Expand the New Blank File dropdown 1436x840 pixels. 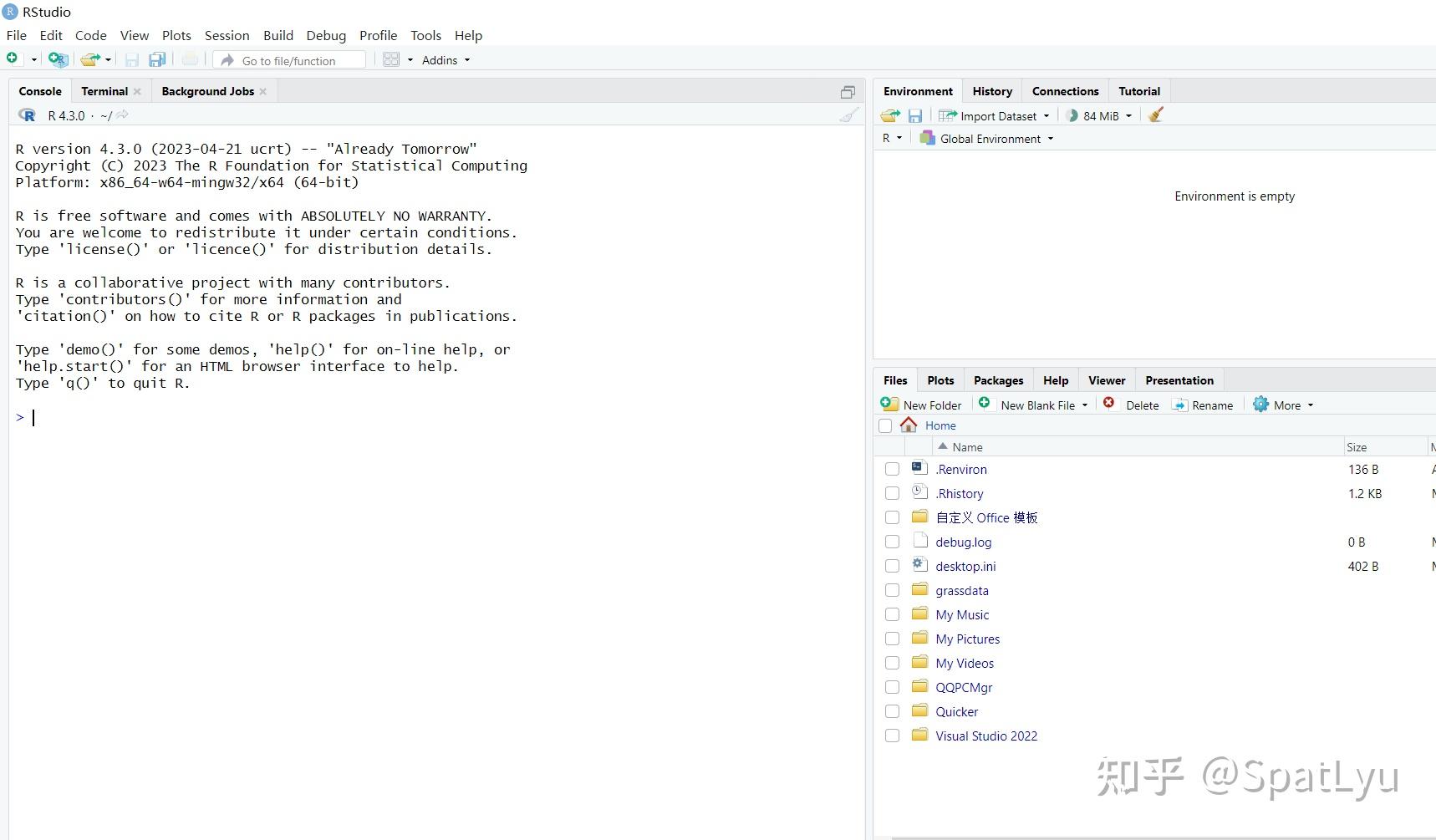(1085, 405)
